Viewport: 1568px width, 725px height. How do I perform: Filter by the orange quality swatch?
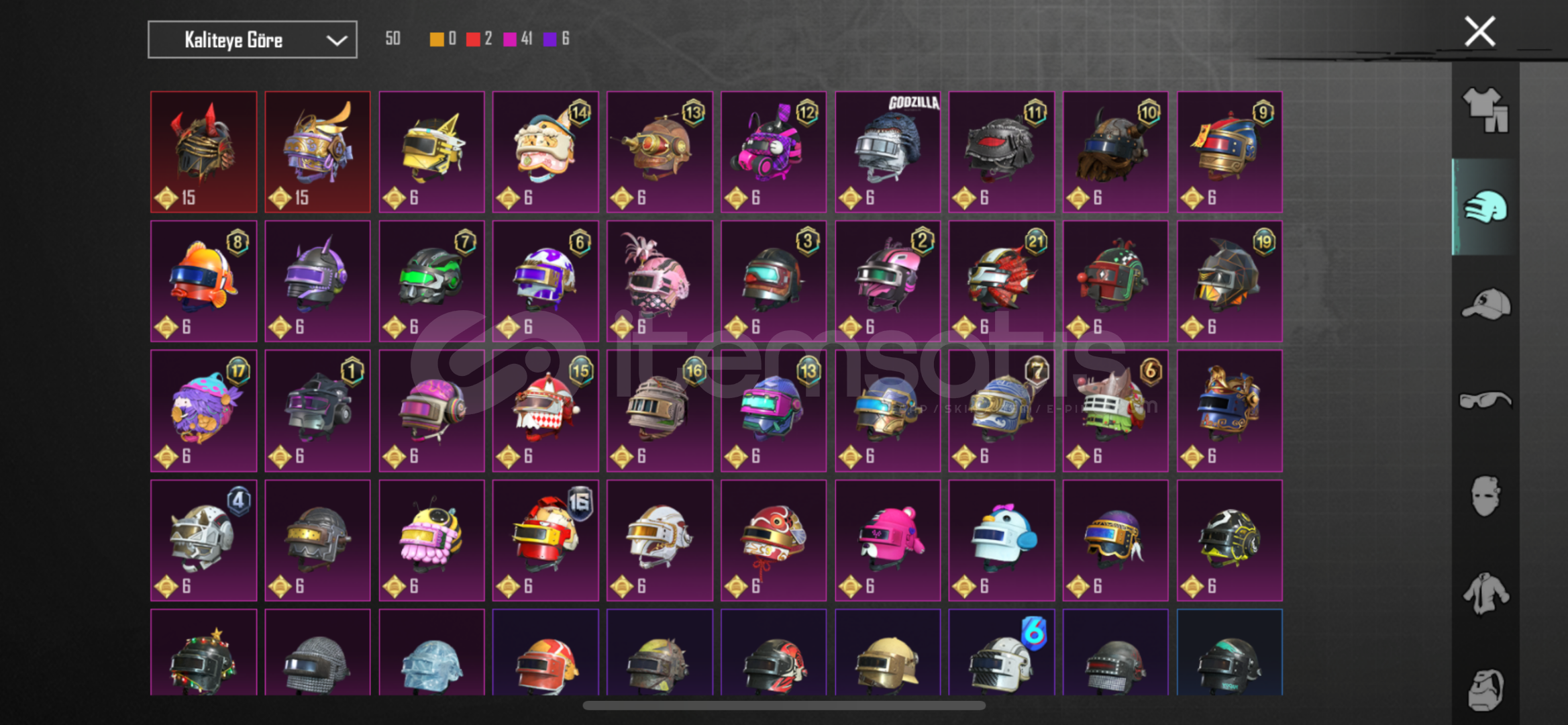click(x=437, y=39)
